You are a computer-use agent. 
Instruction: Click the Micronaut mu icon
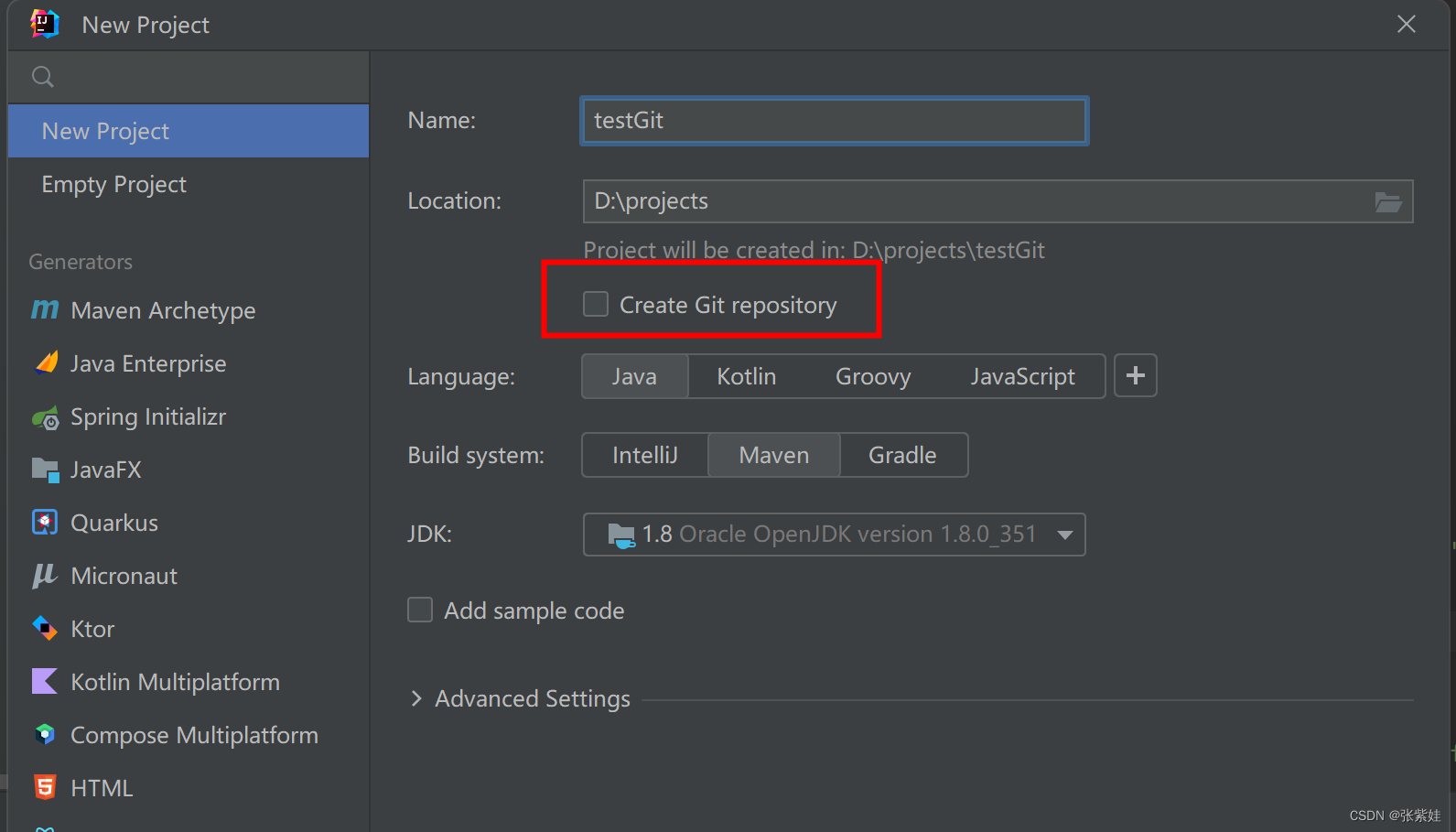pyautogui.click(x=45, y=576)
